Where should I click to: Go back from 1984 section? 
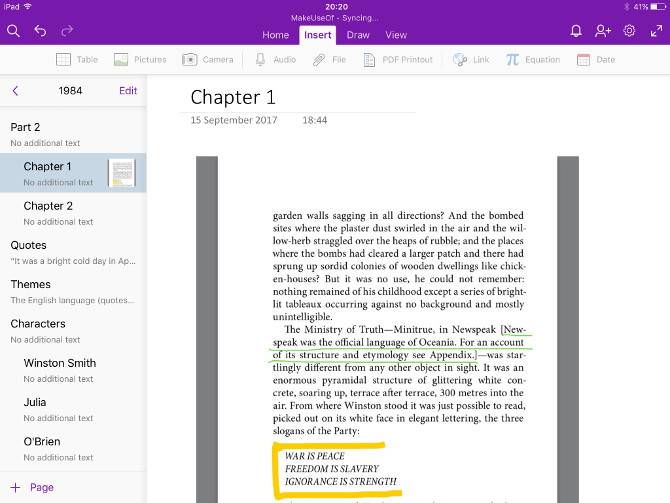tap(15, 91)
